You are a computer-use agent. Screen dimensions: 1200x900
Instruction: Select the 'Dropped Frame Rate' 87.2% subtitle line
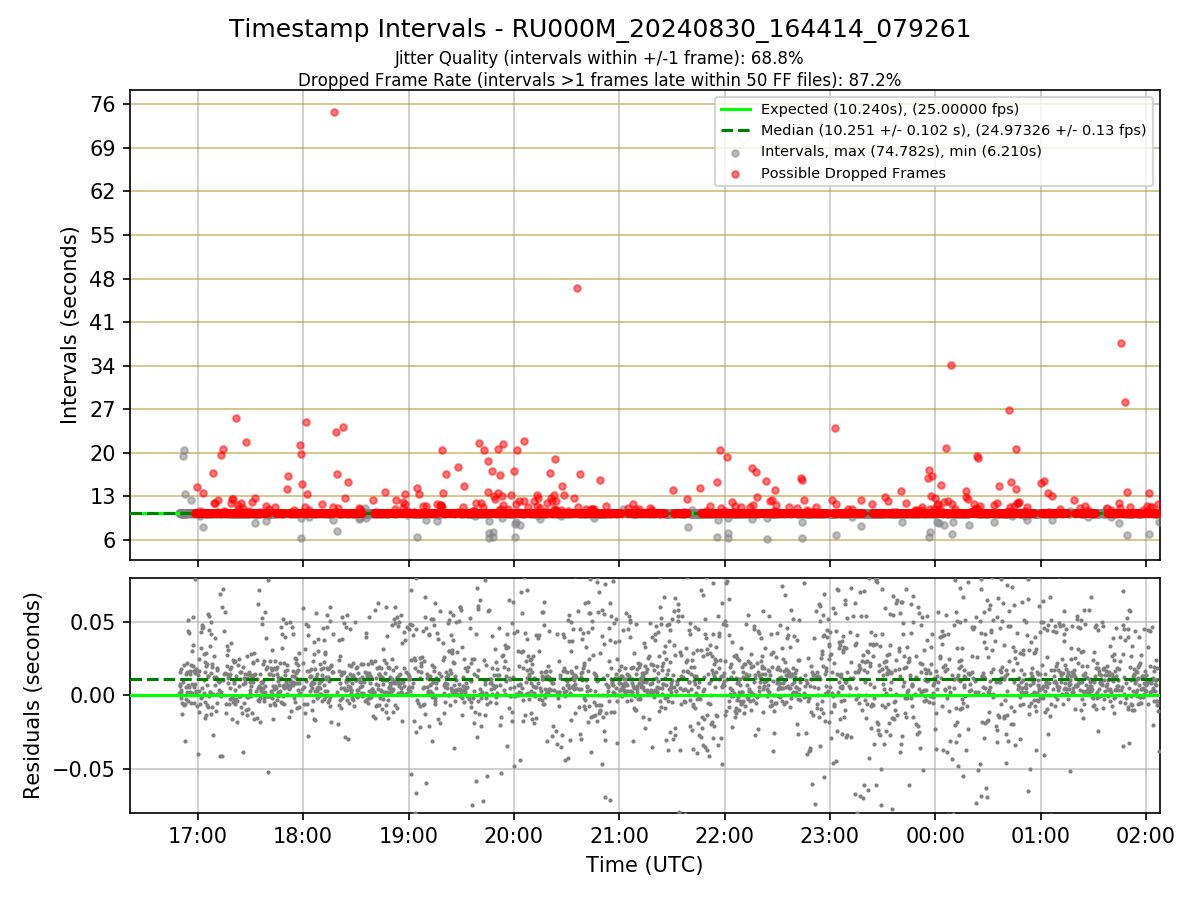(599, 80)
